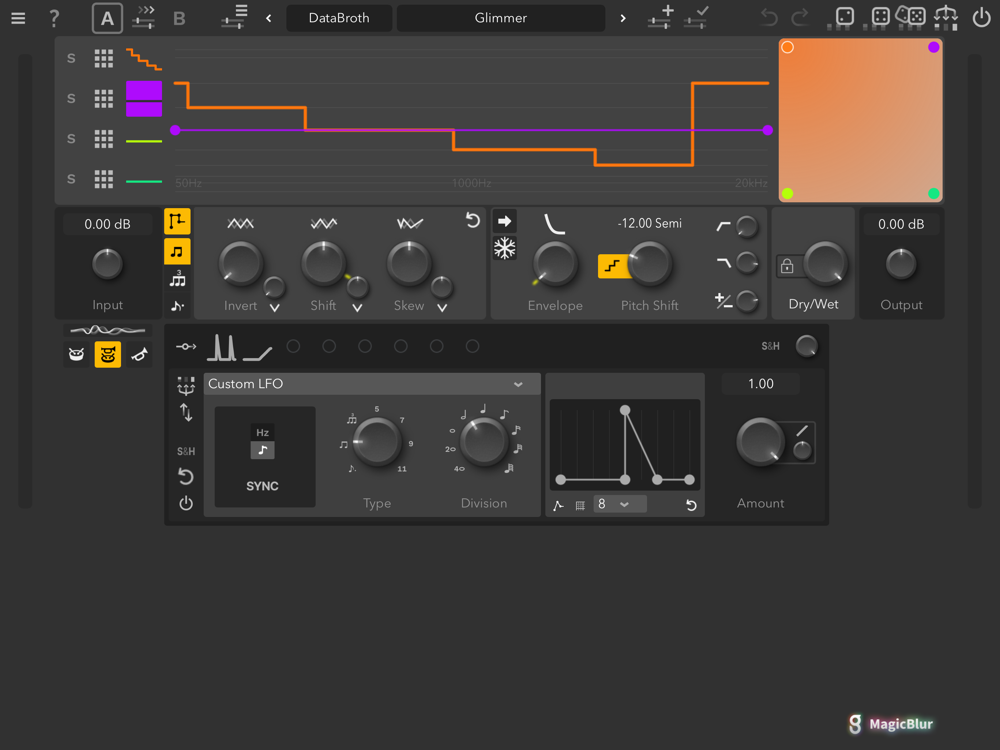This screenshot has width=1000, height=750.
Task: Toggle the step-curve mode button
Action: click(177, 222)
